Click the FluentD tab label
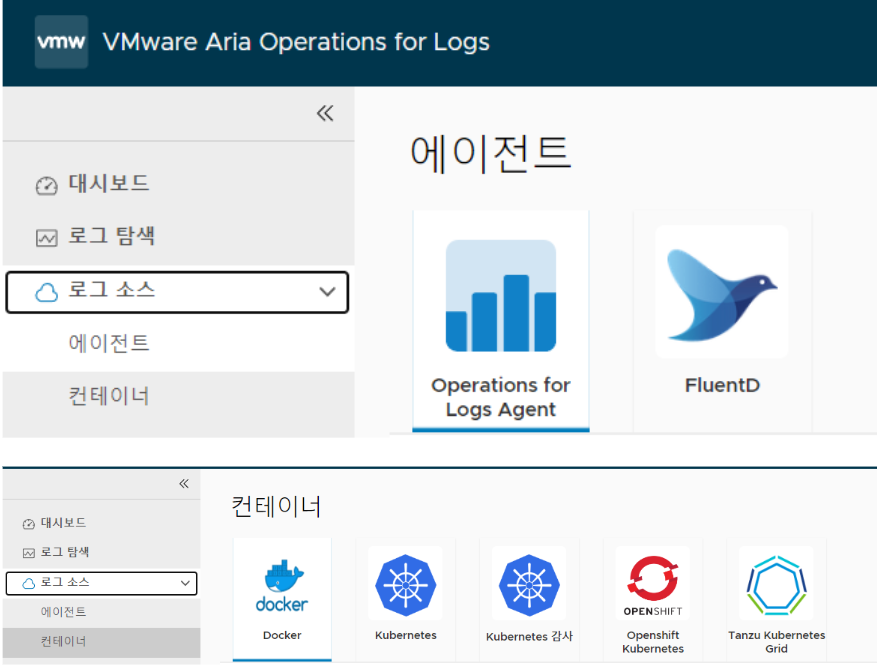 pyautogui.click(x=722, y=385)
